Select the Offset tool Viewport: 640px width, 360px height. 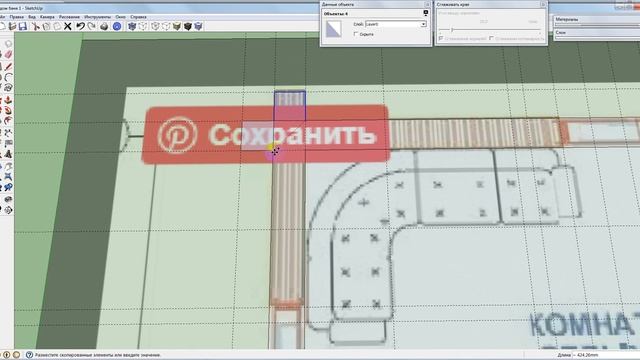8,121
